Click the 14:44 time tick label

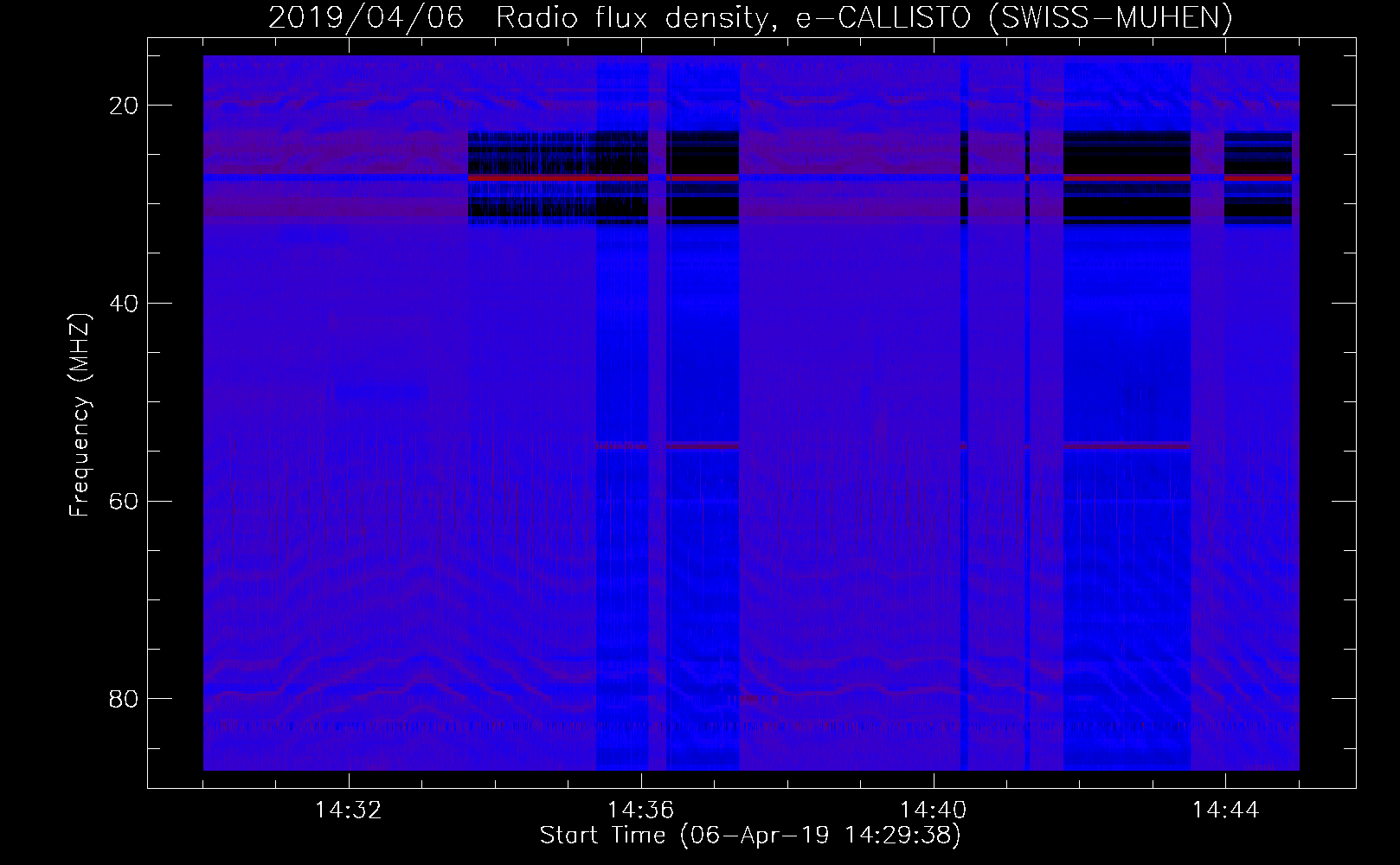pos(1225,811)
